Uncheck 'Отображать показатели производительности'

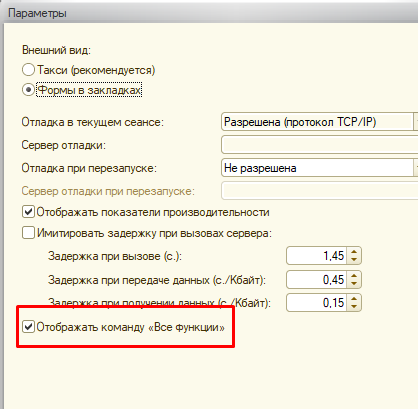(x=28, y=212)
